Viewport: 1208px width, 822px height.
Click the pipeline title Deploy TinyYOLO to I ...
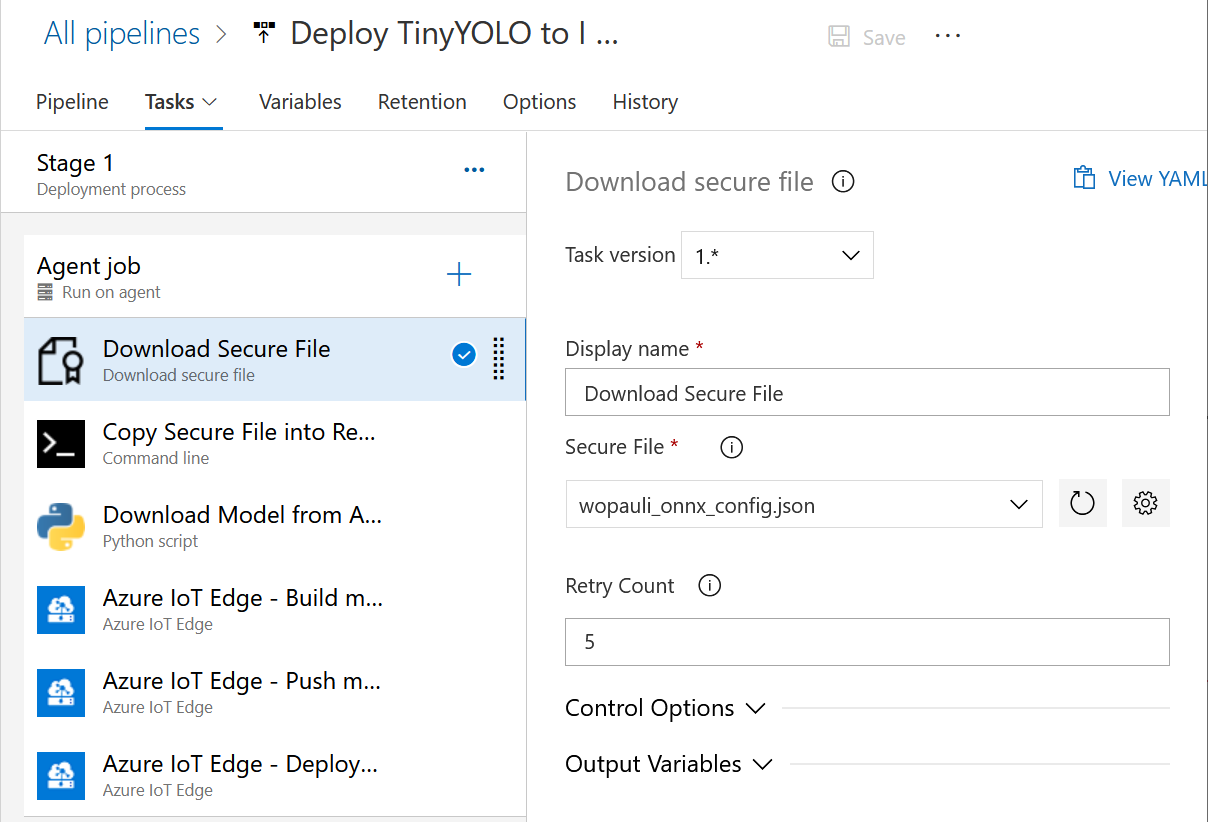454,33
